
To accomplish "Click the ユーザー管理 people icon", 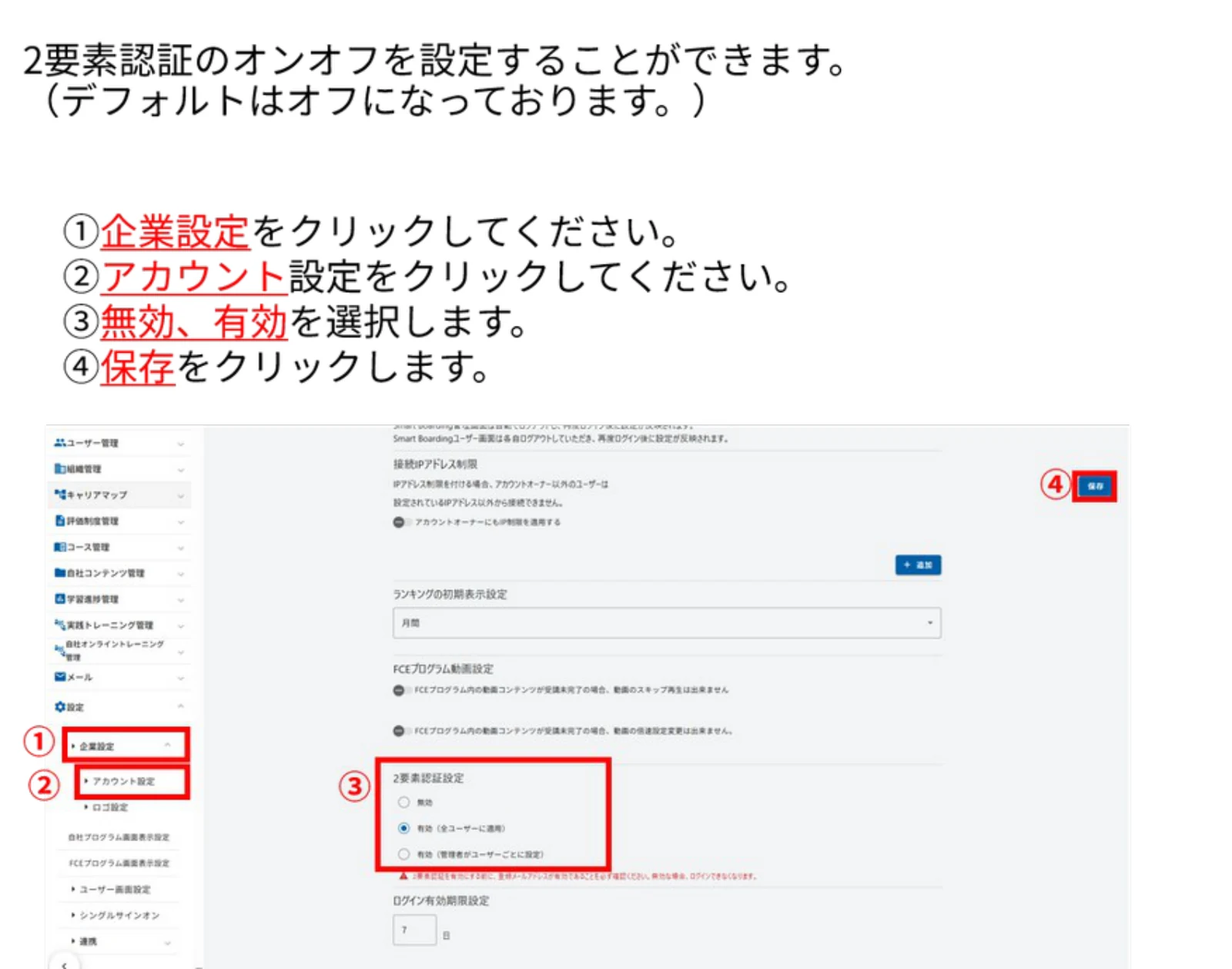I will tap(60, 443).
